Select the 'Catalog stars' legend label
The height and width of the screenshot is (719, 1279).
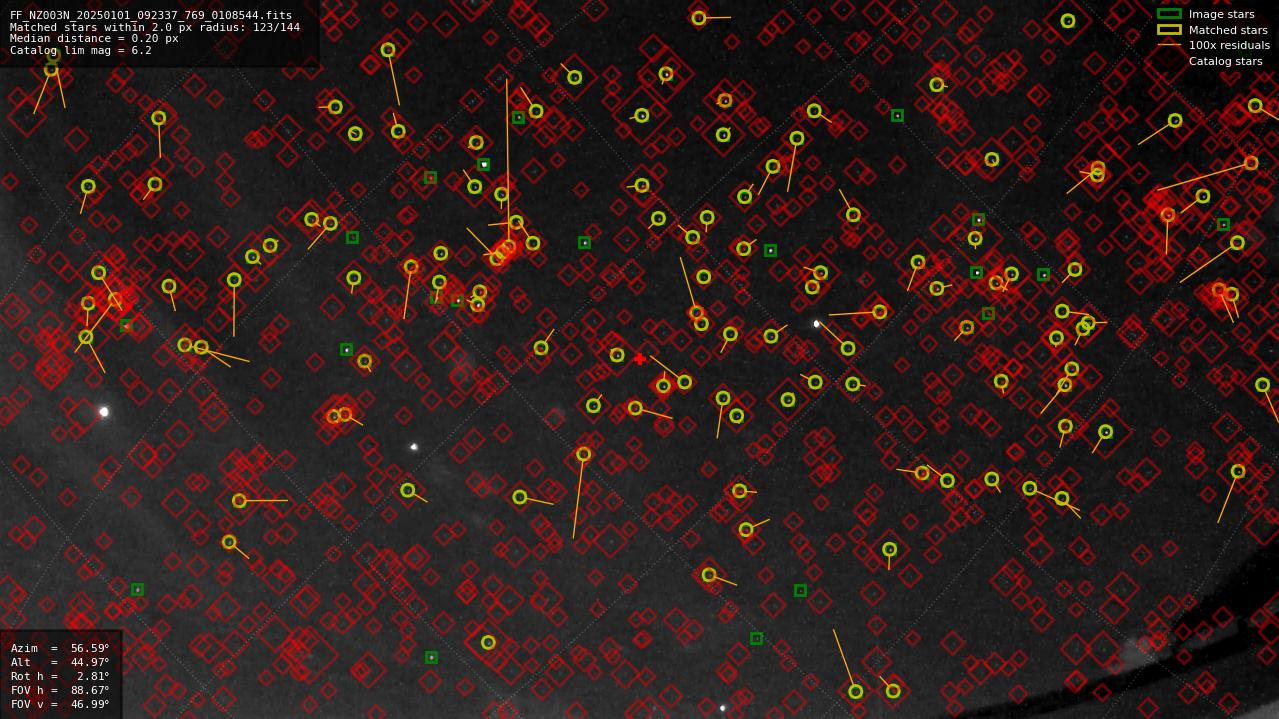tap(1225, 61)
